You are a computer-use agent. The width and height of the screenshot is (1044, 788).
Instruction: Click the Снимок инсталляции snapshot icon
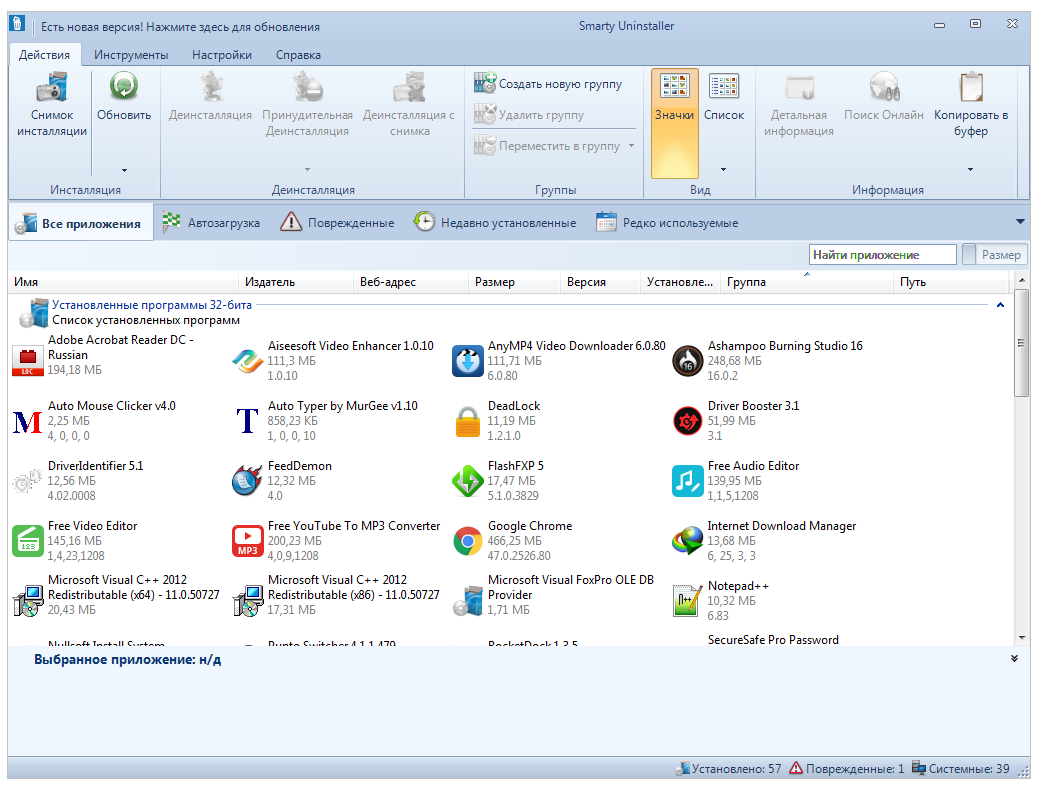51,88
